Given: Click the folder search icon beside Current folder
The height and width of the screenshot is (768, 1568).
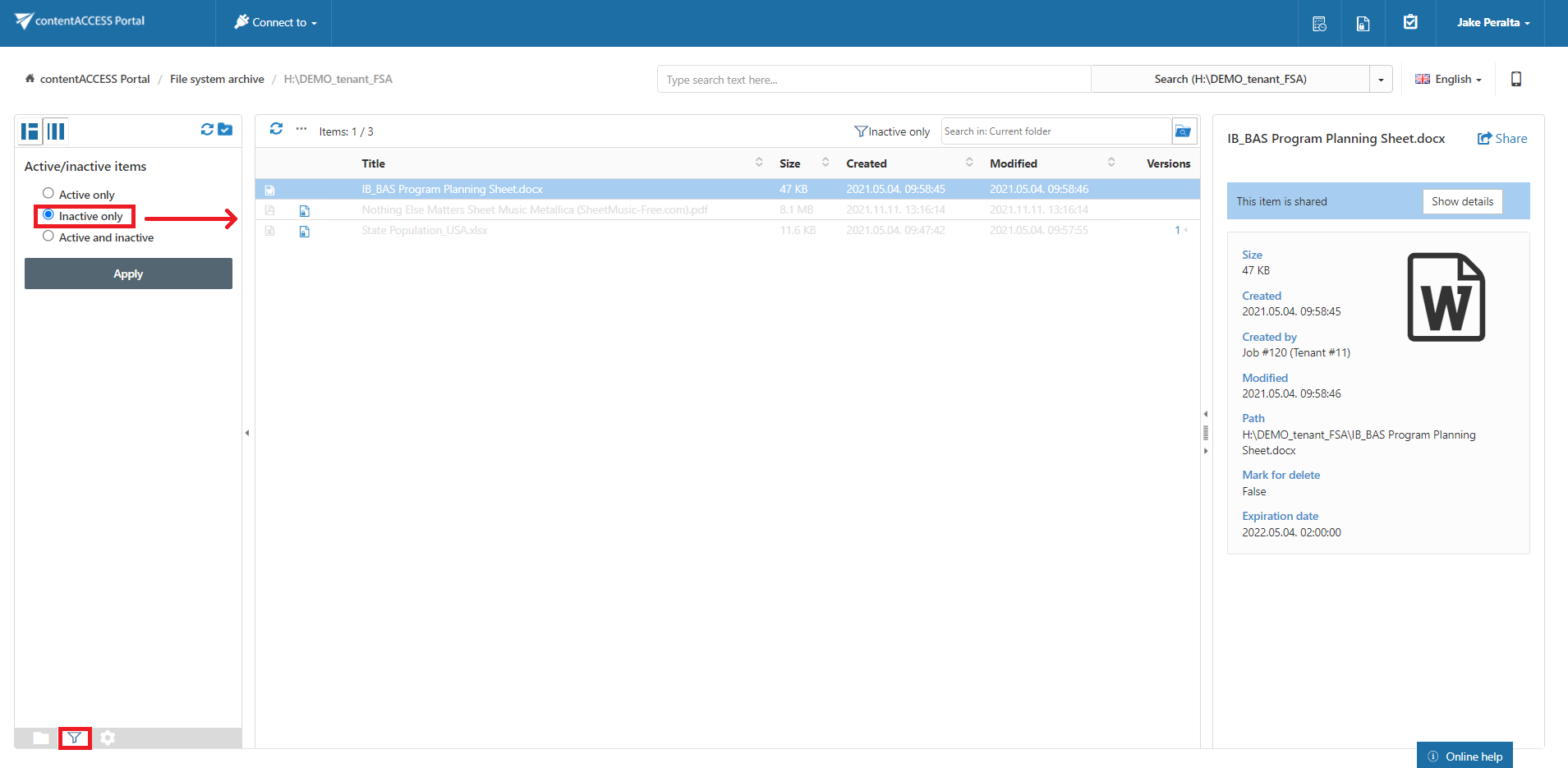Looking at the screenshot, I should coord(1183,131).
